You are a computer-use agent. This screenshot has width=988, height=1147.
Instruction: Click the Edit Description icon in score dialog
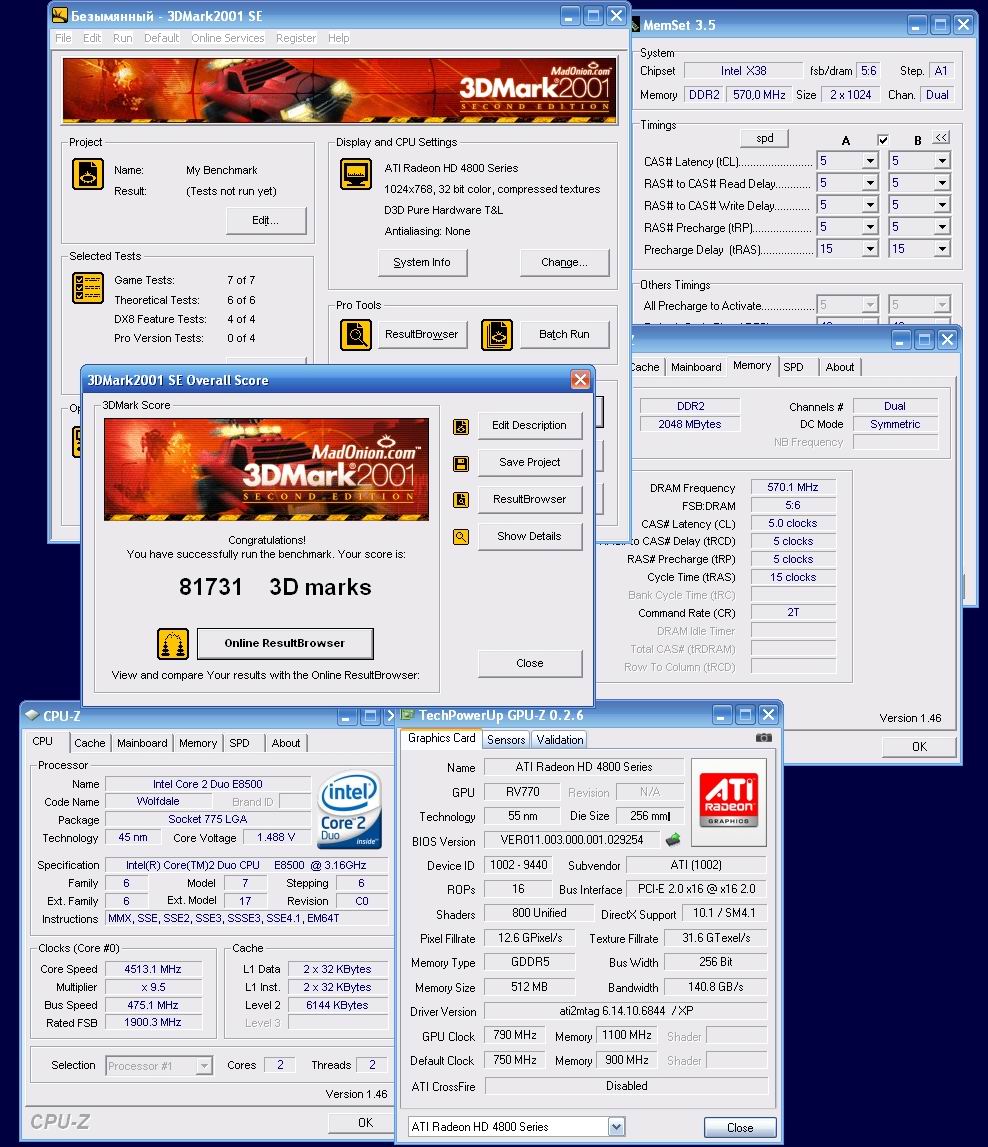(461, 426)
